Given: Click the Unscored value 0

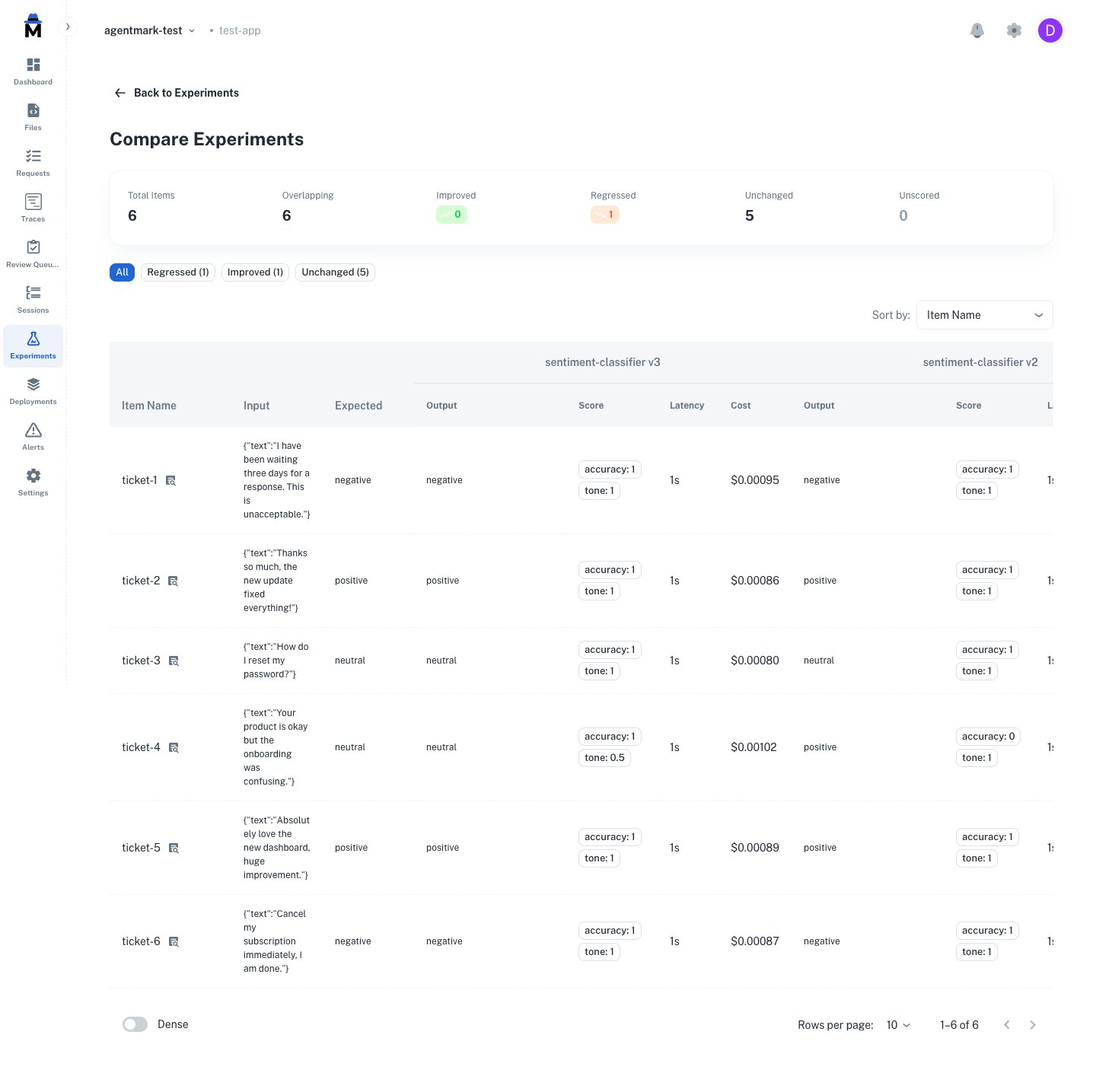Looking at the screenshot, I should 903,215.
